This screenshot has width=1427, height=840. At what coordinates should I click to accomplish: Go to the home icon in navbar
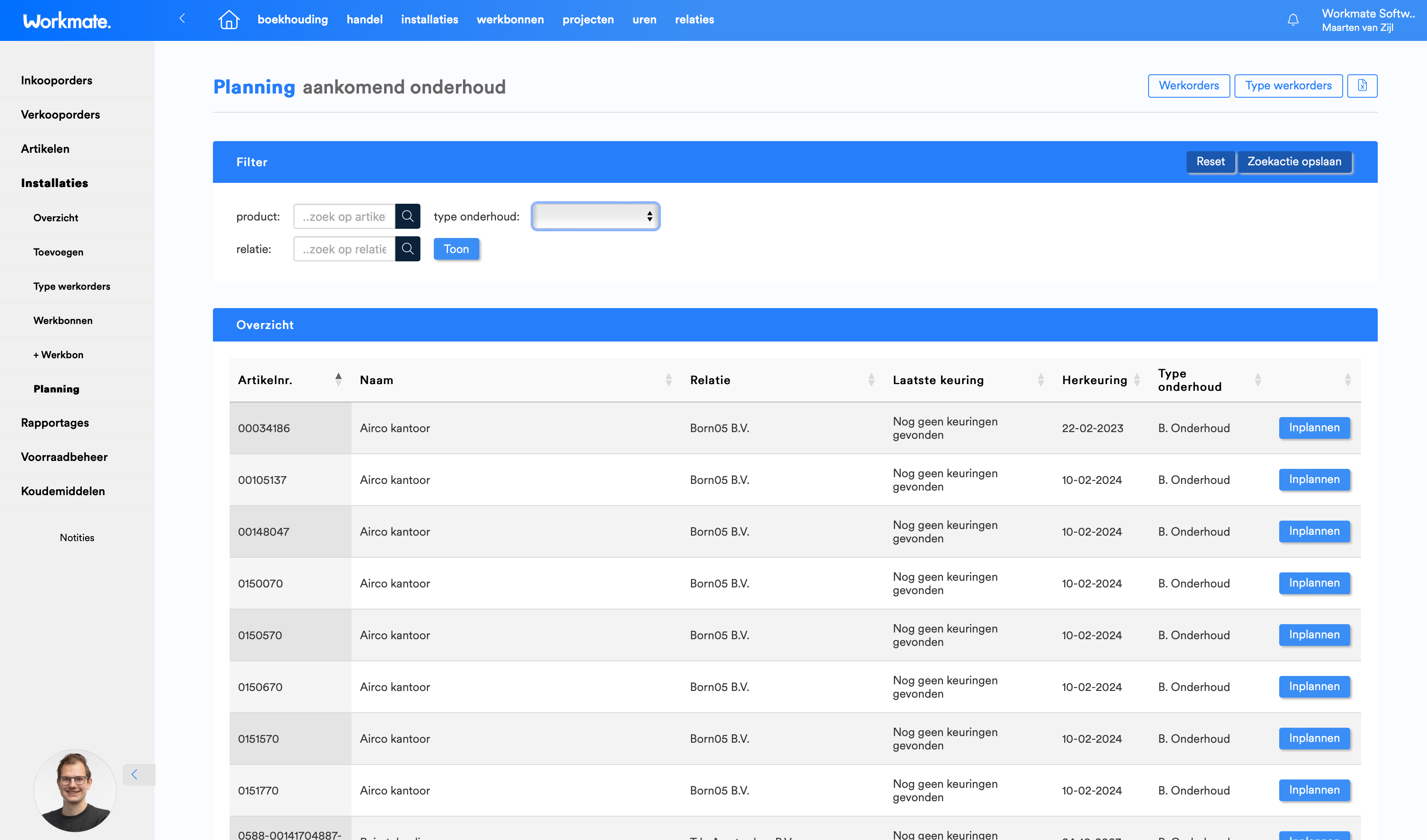pos(229,20)
